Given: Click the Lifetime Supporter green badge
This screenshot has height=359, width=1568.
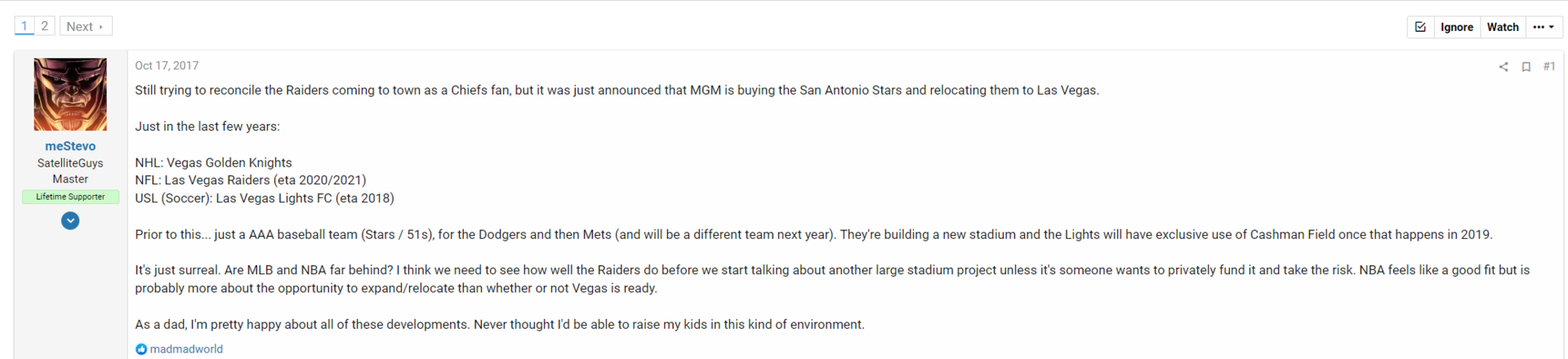Looking at the screenshot, I should (x=70, y=197).
